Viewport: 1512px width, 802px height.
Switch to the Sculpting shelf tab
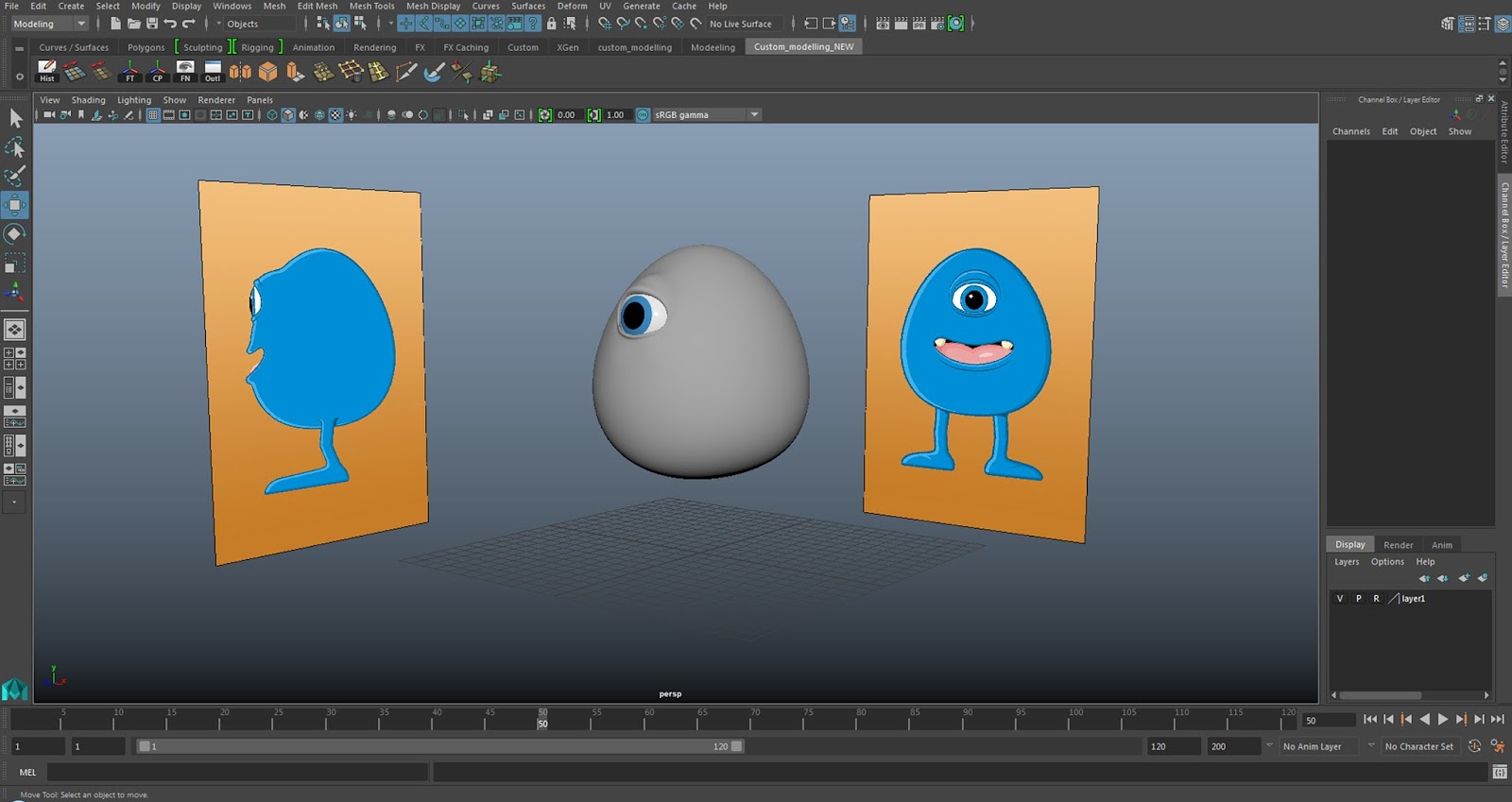pos(202,47)
